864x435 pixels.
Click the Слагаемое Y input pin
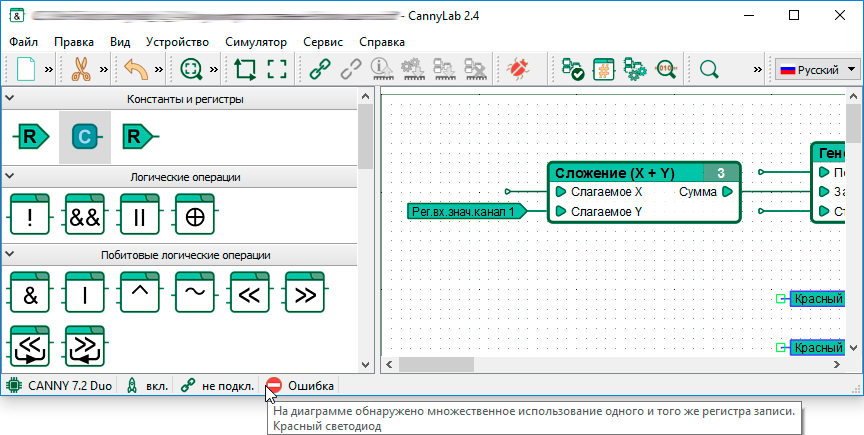561,211
